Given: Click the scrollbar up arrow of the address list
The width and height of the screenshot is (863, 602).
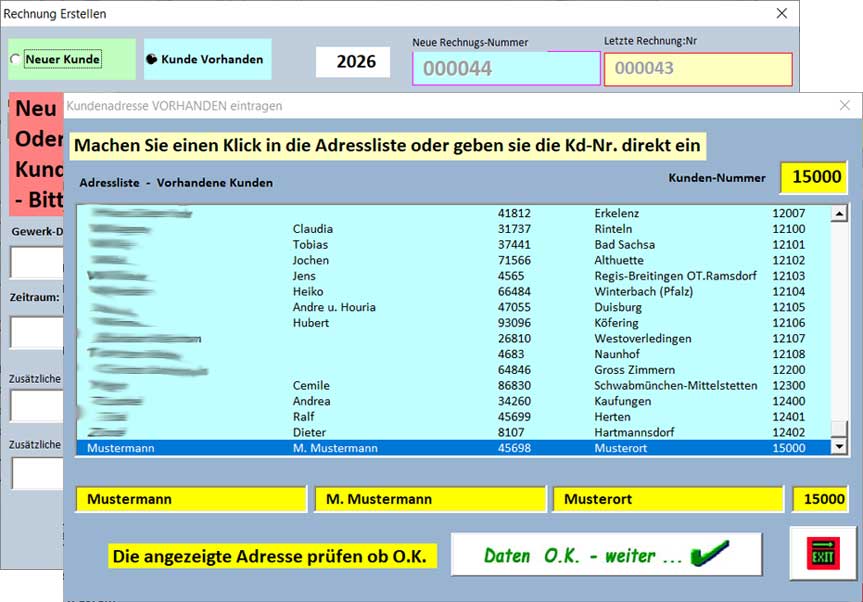Looking at the screenshot, I should click(840, 211).
